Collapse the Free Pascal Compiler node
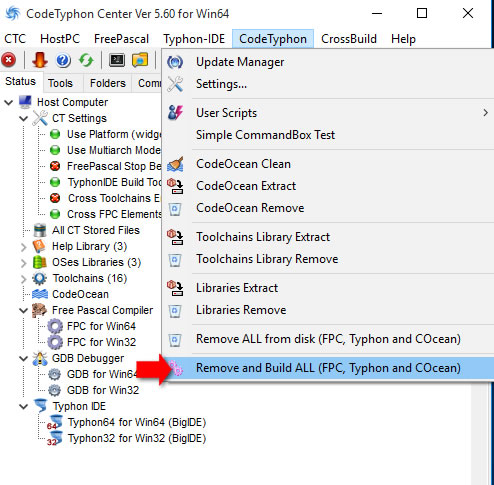This screenshot has width=494, height=485. [23, 311]
